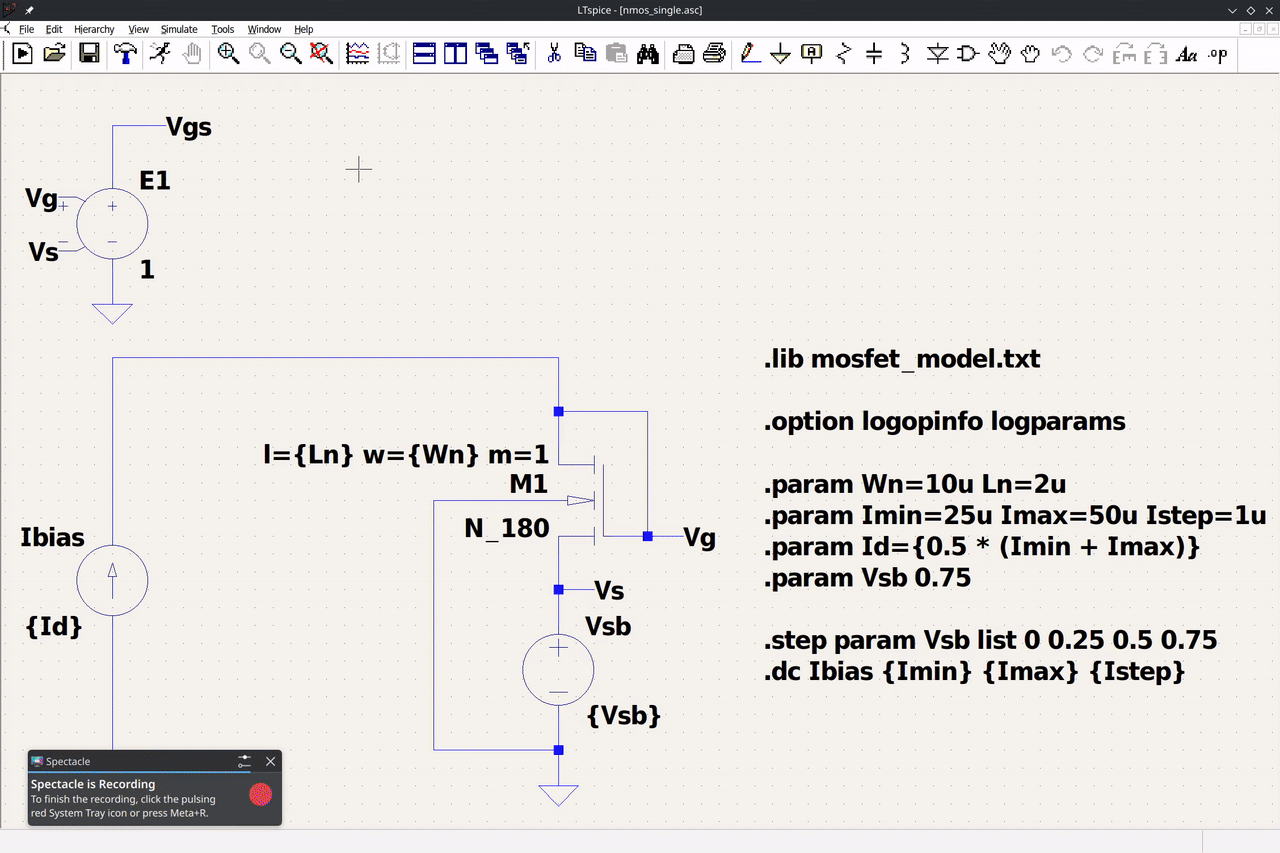Close the Spectacle notification popup

click(270, 762)
